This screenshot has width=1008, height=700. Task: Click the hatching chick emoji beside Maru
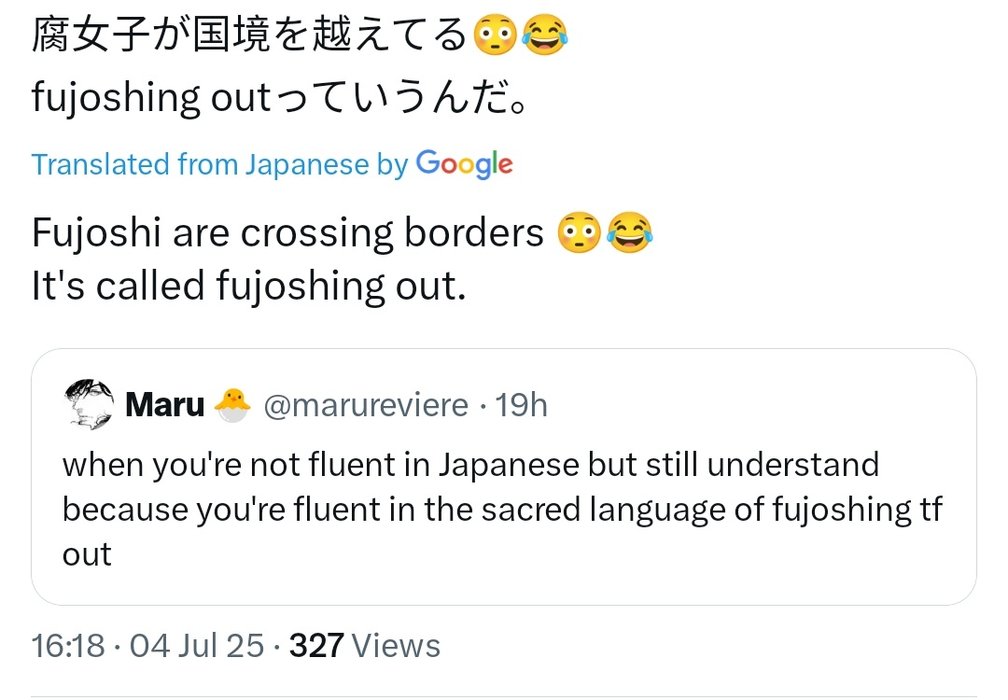230,405
